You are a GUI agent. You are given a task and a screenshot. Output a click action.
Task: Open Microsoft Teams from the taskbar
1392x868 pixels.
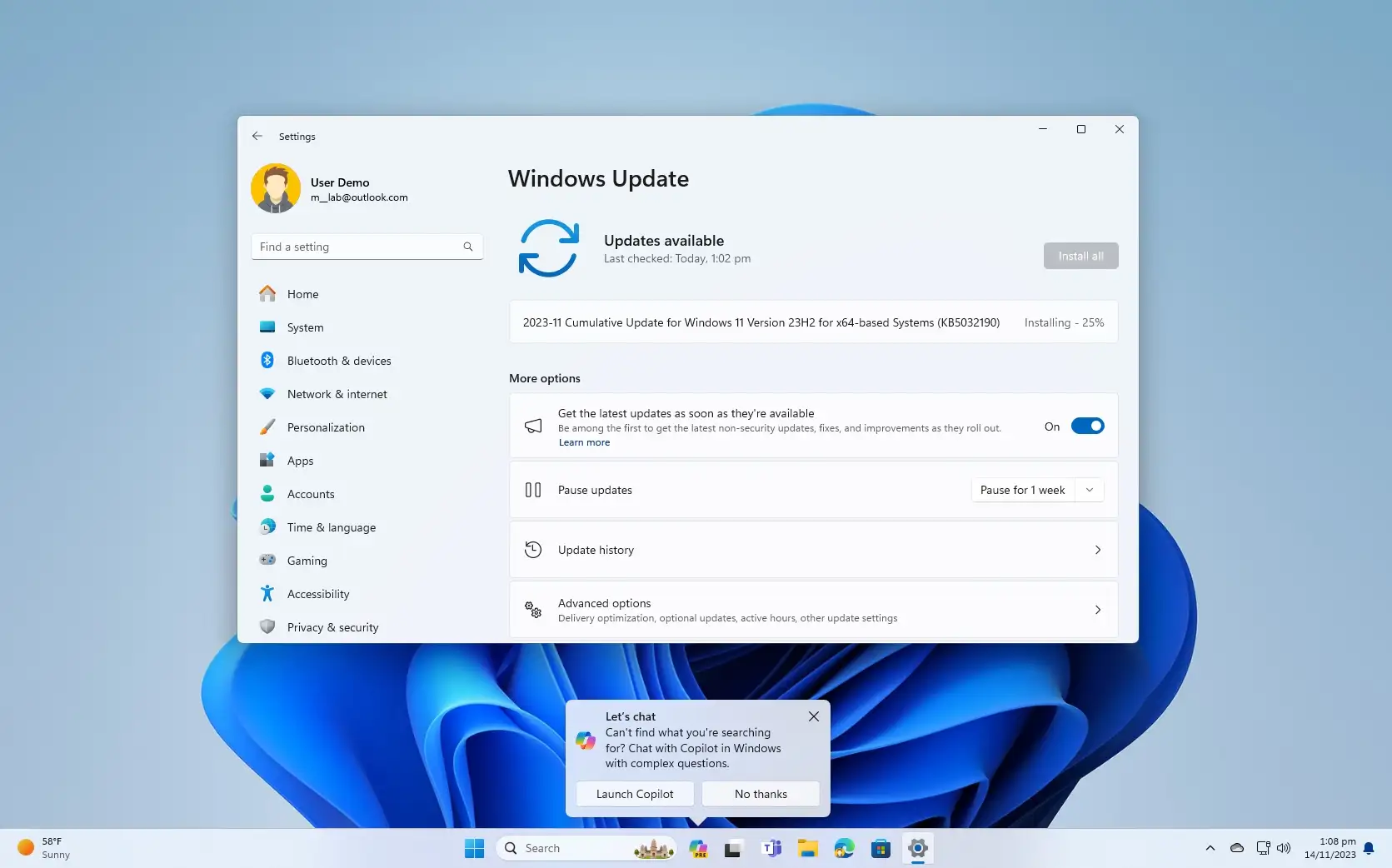point(771,848)
